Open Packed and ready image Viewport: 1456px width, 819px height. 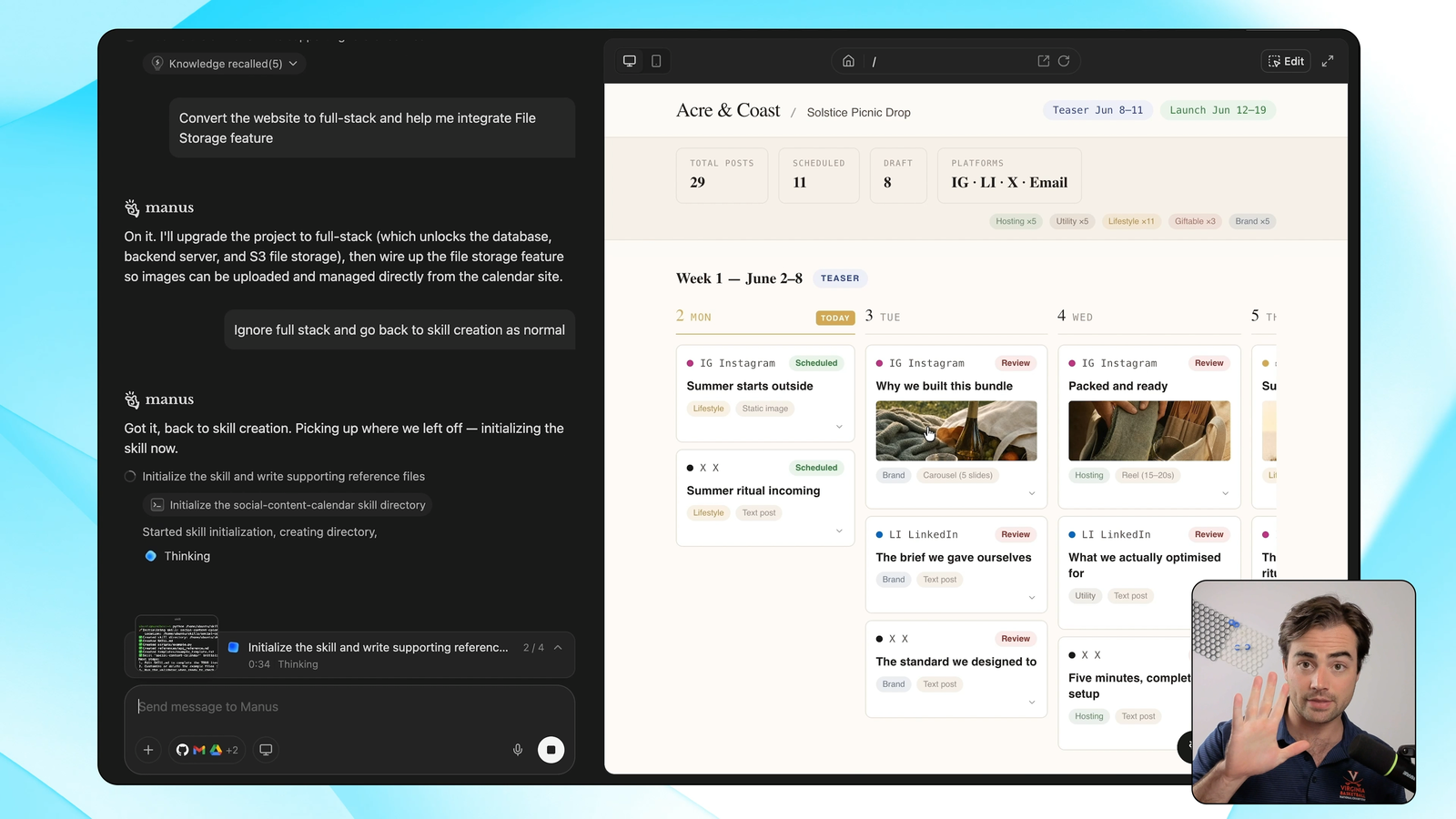point(1149,430)
